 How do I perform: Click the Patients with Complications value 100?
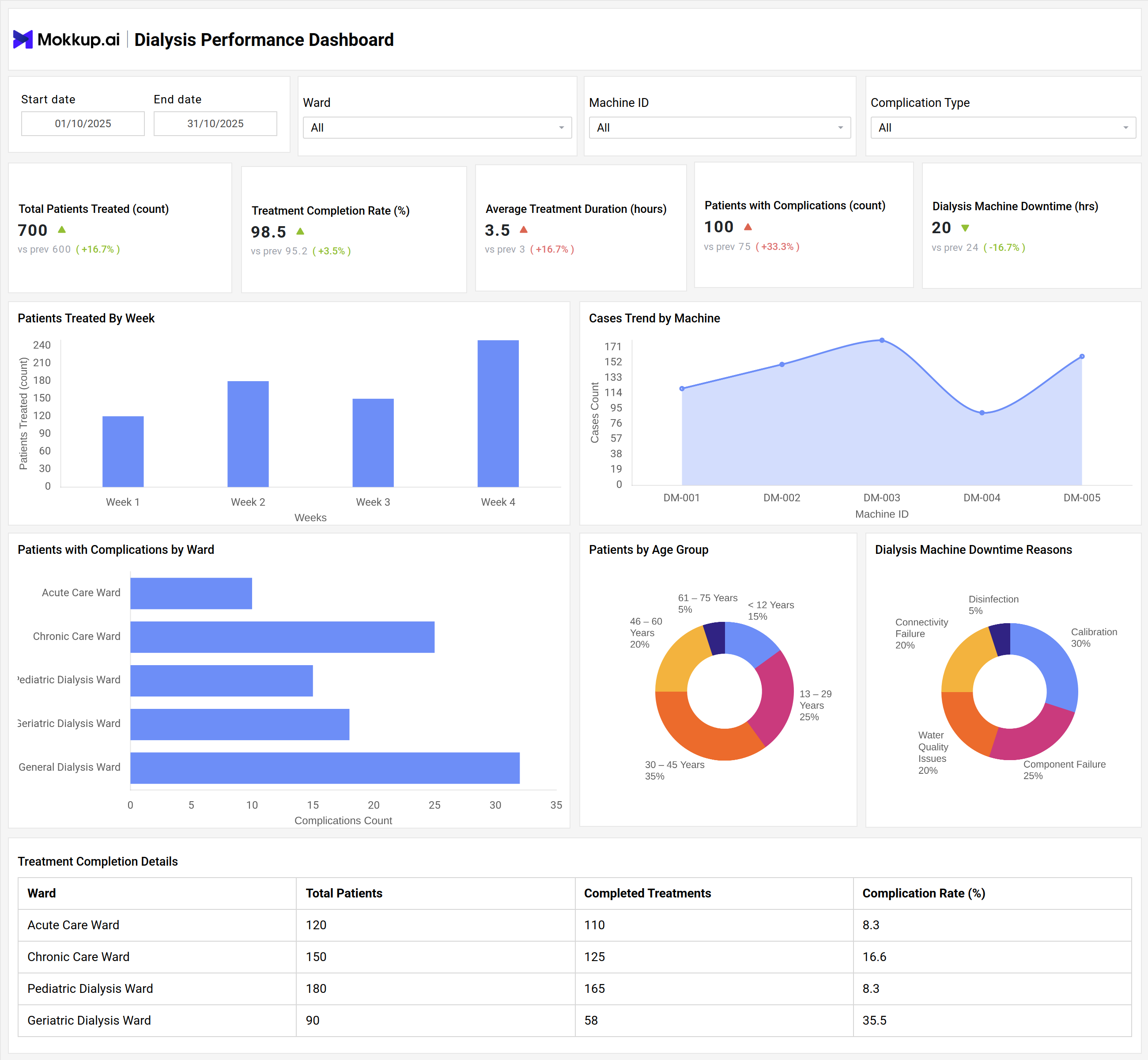coord(719,227)
